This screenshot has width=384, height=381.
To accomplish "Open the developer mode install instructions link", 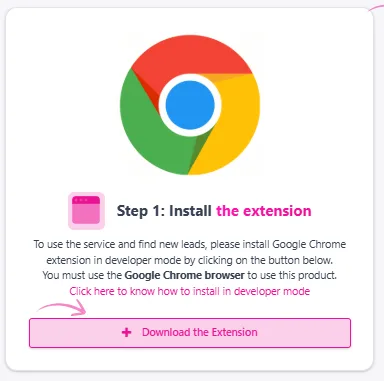I will (190, 291).
